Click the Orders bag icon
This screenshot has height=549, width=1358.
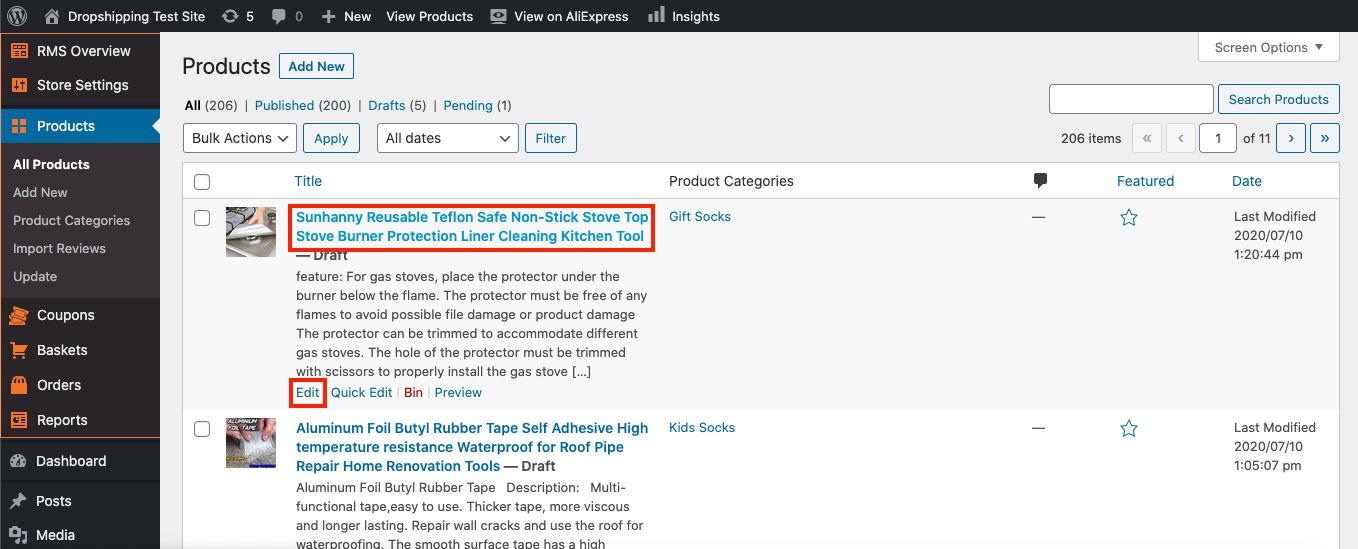pyautogui.click(x=19, y=385)
